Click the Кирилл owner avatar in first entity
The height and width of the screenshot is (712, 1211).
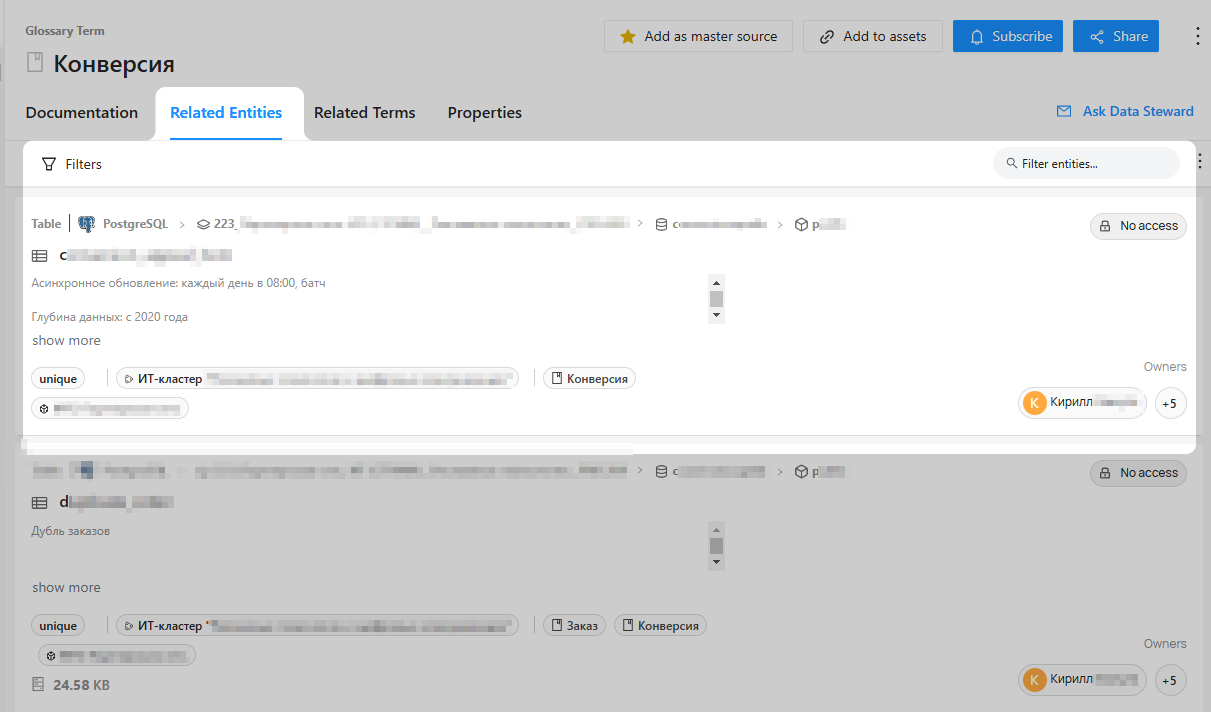point(1035,403)
